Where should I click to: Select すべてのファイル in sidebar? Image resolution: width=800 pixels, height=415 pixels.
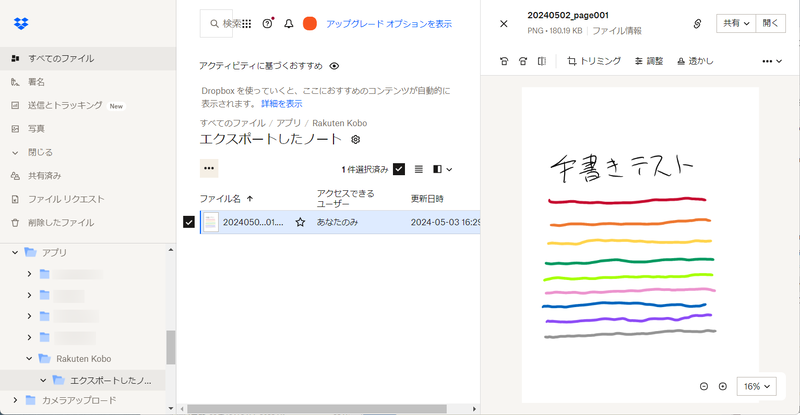(x=88, y=59)
